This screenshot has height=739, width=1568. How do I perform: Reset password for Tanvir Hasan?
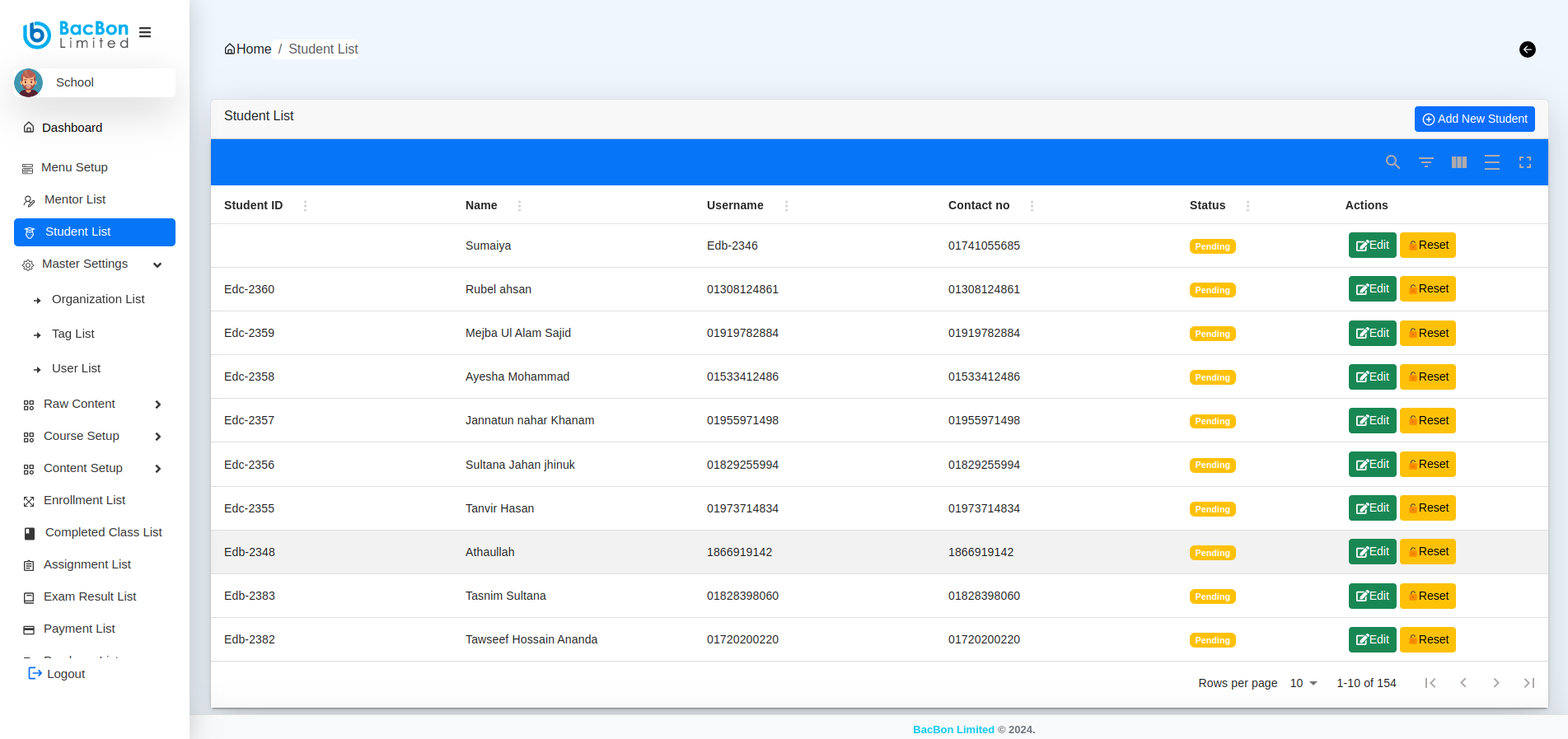click(1427, 508)
